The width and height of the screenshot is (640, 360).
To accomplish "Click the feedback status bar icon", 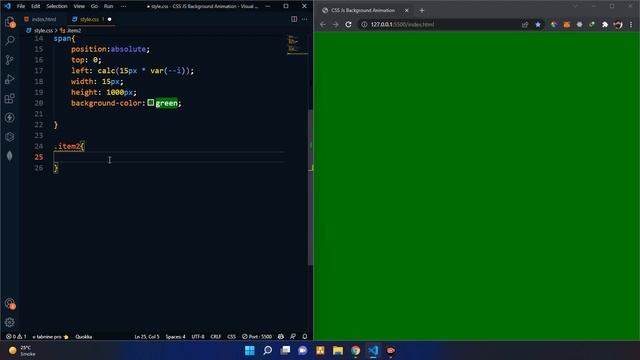I will 293,337.
